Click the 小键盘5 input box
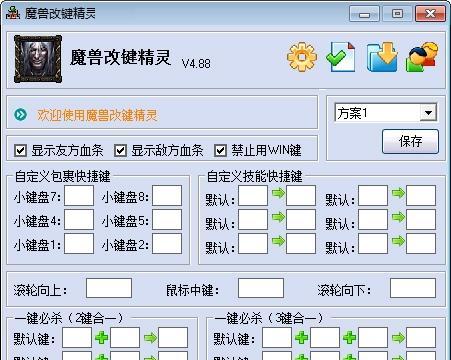Image resolution: width=451 pixels, height=360 pixels. click(x=167, y=220)
